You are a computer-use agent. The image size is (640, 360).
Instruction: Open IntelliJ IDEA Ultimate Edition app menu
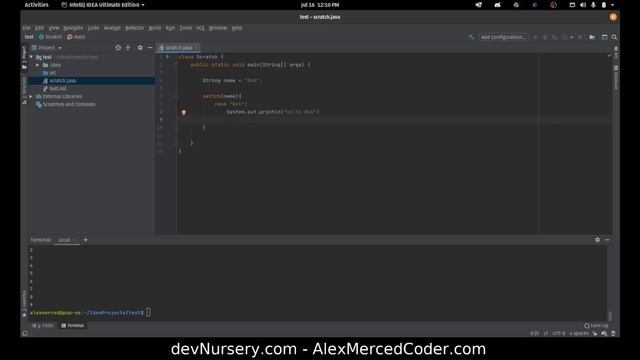102,5
